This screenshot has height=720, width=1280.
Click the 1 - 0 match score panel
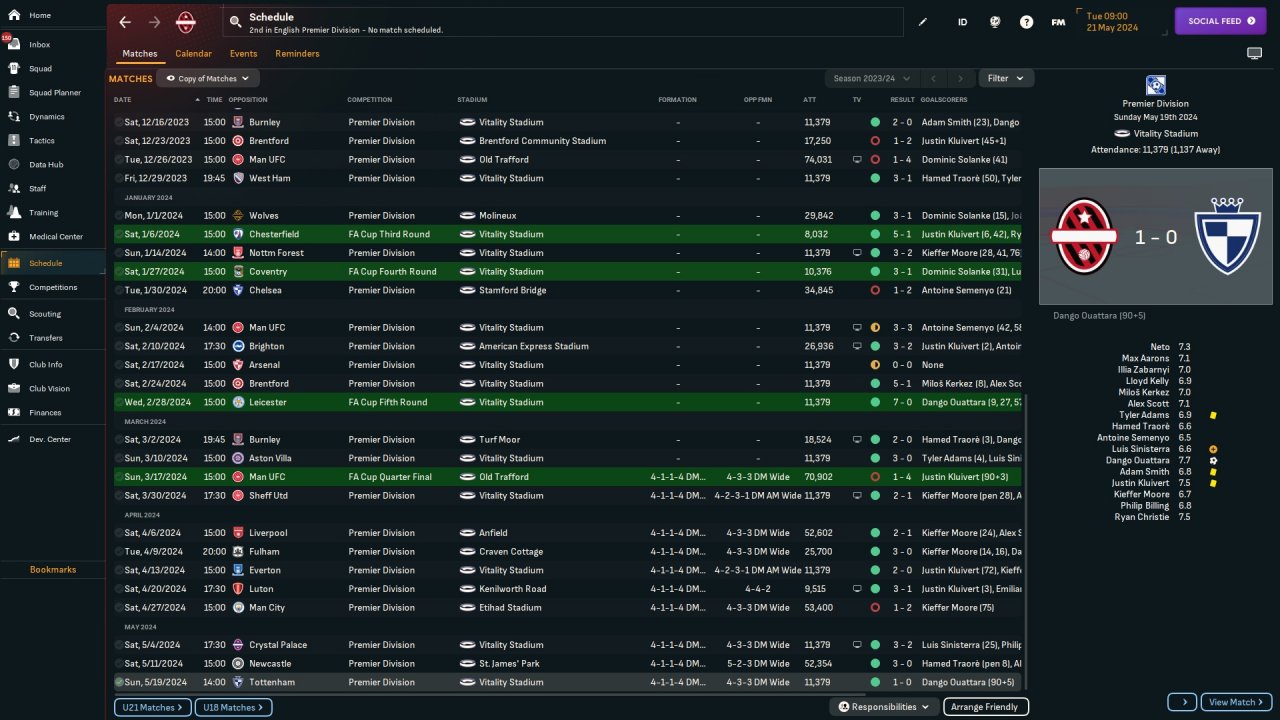click(1155, 236)
